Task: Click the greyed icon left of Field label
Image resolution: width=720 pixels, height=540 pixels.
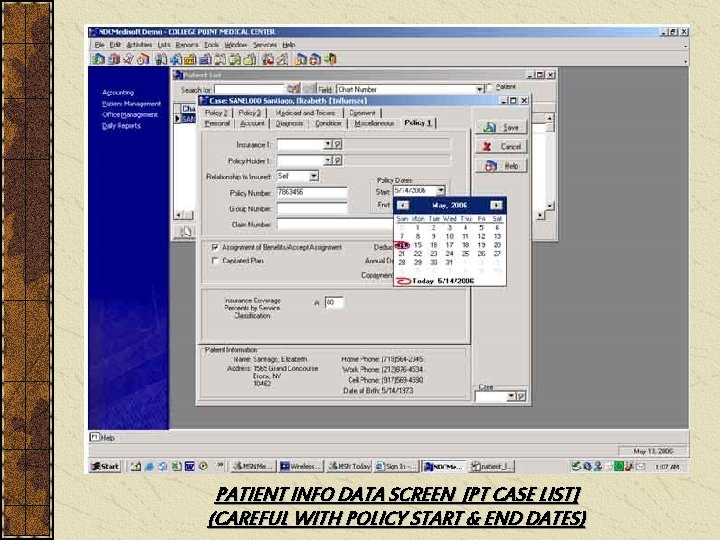Action: click(310, 88)
